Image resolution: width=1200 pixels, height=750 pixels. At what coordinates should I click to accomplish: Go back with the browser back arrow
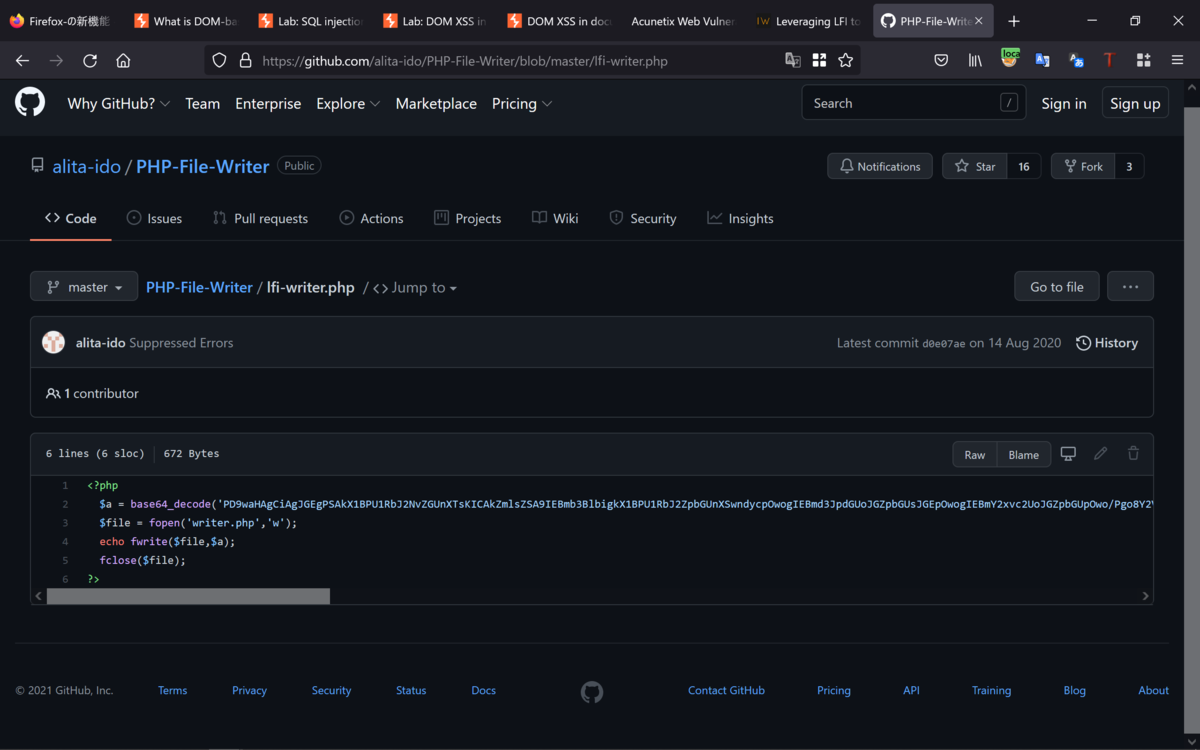click(22, 61)
